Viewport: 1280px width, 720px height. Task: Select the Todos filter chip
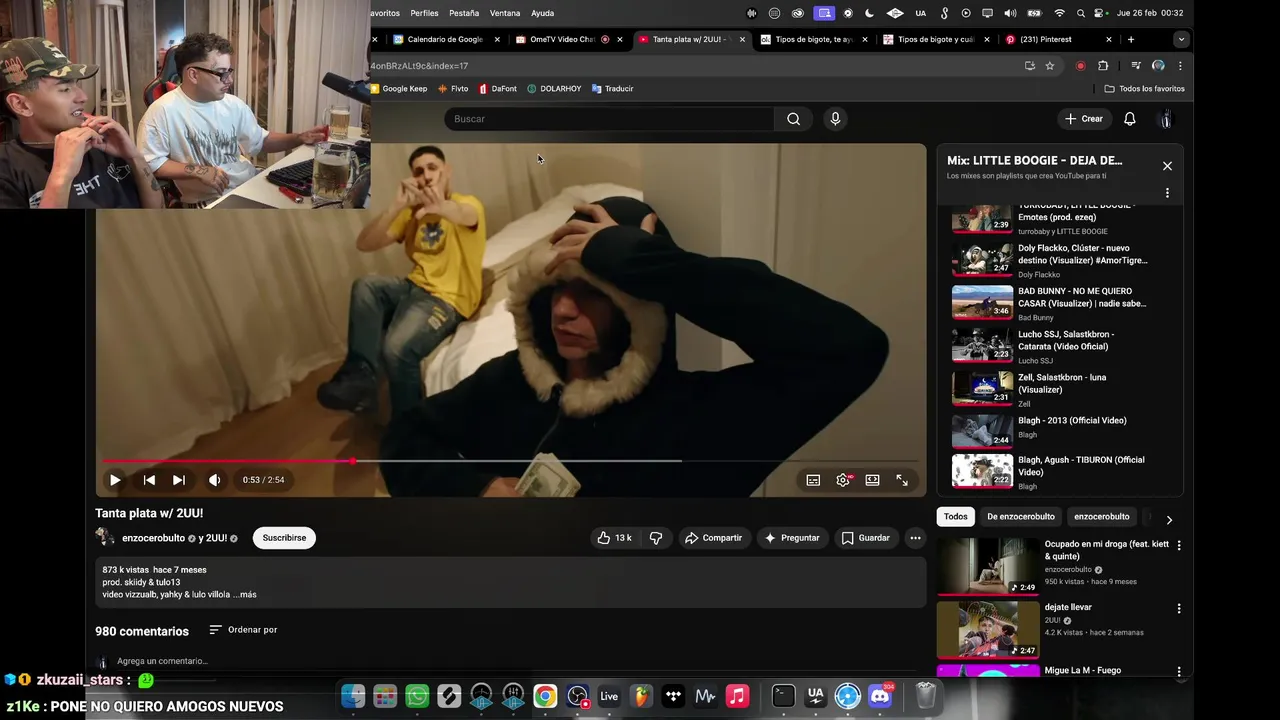[956, 517]
